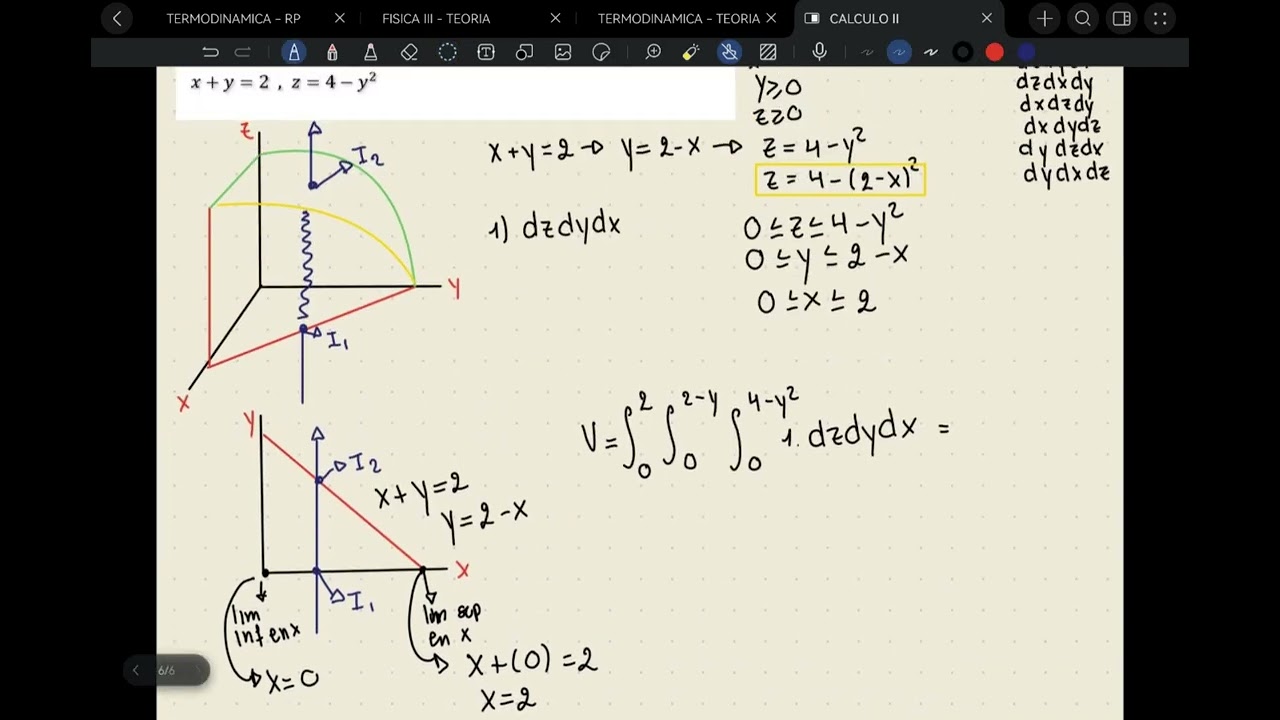The width and height of the screenshot is (1280, 720).
Task: Click the typed text x + y = 2, z = 4 − y²
Action: 283,82
